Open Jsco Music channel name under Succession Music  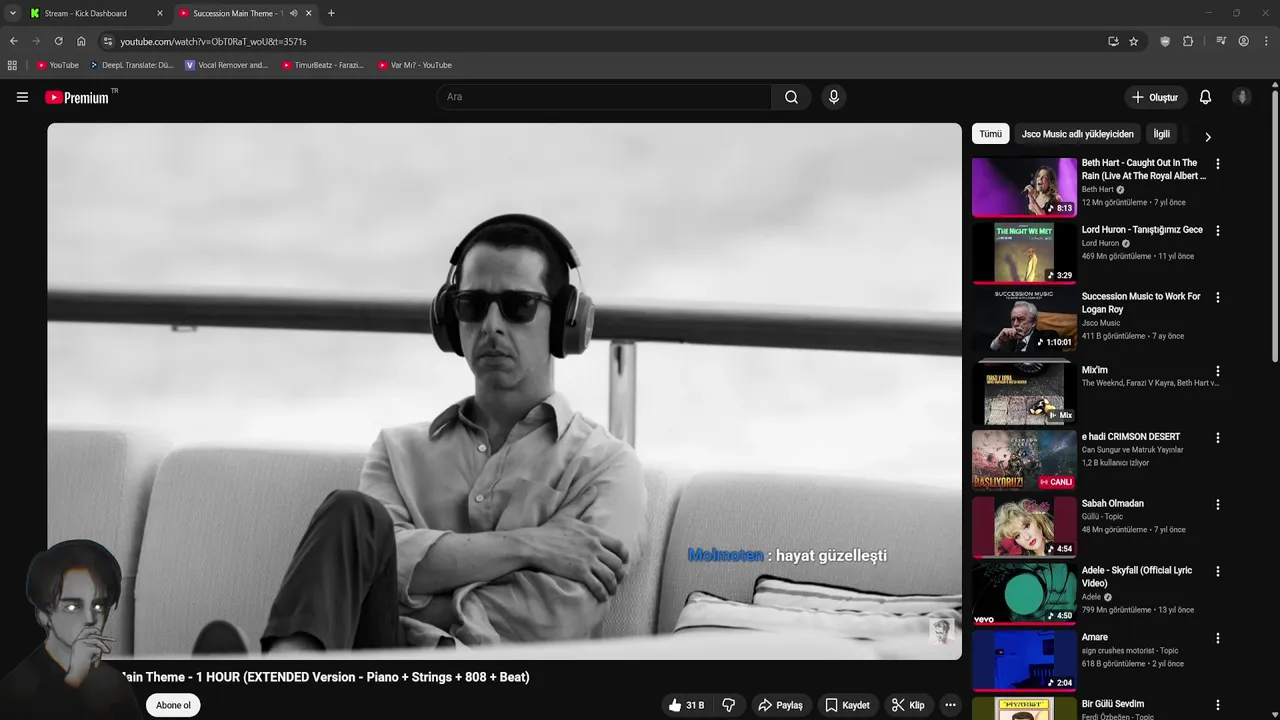[1101, 323]
